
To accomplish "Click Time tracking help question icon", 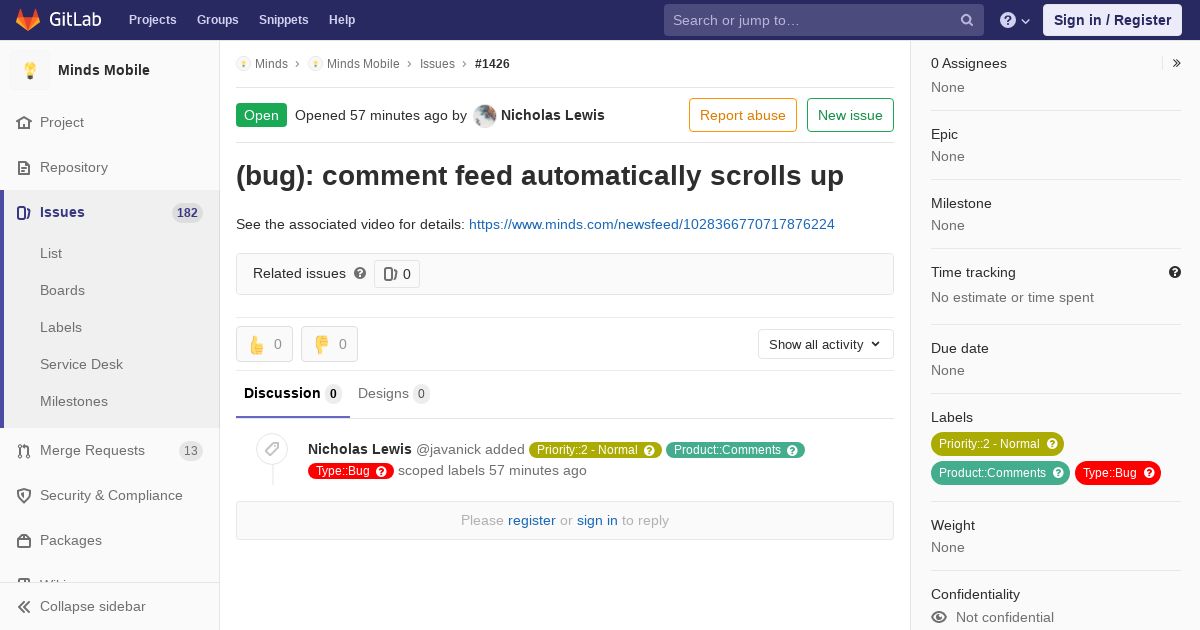I will tap(1175, 272).
